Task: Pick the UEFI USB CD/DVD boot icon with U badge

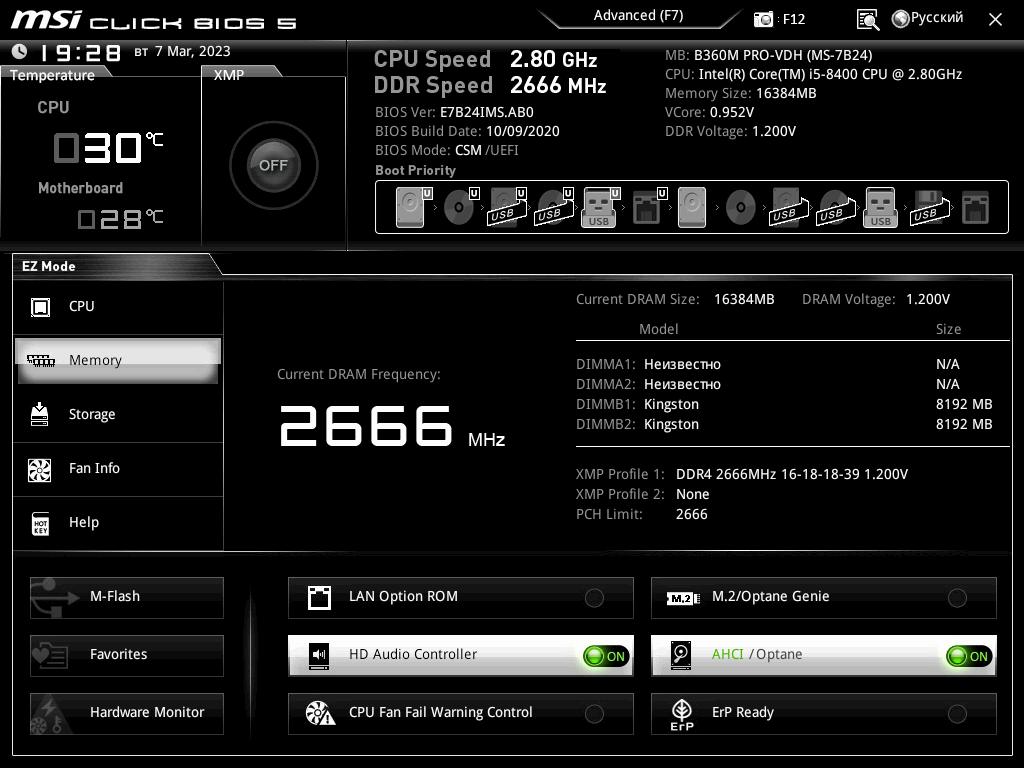Action: tap(554, 207)
